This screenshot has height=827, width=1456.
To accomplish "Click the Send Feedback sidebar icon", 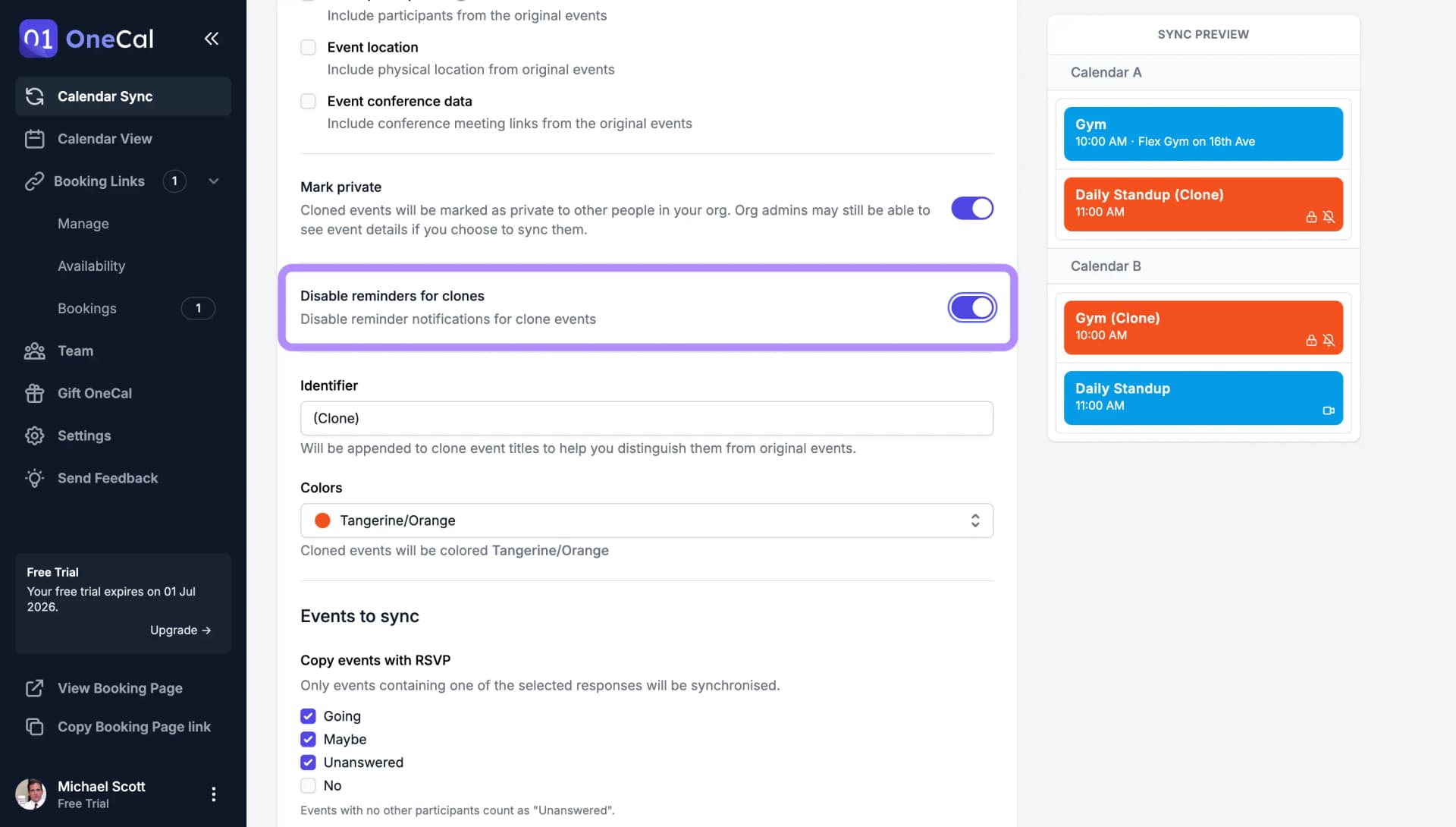I will click(34, 478).
